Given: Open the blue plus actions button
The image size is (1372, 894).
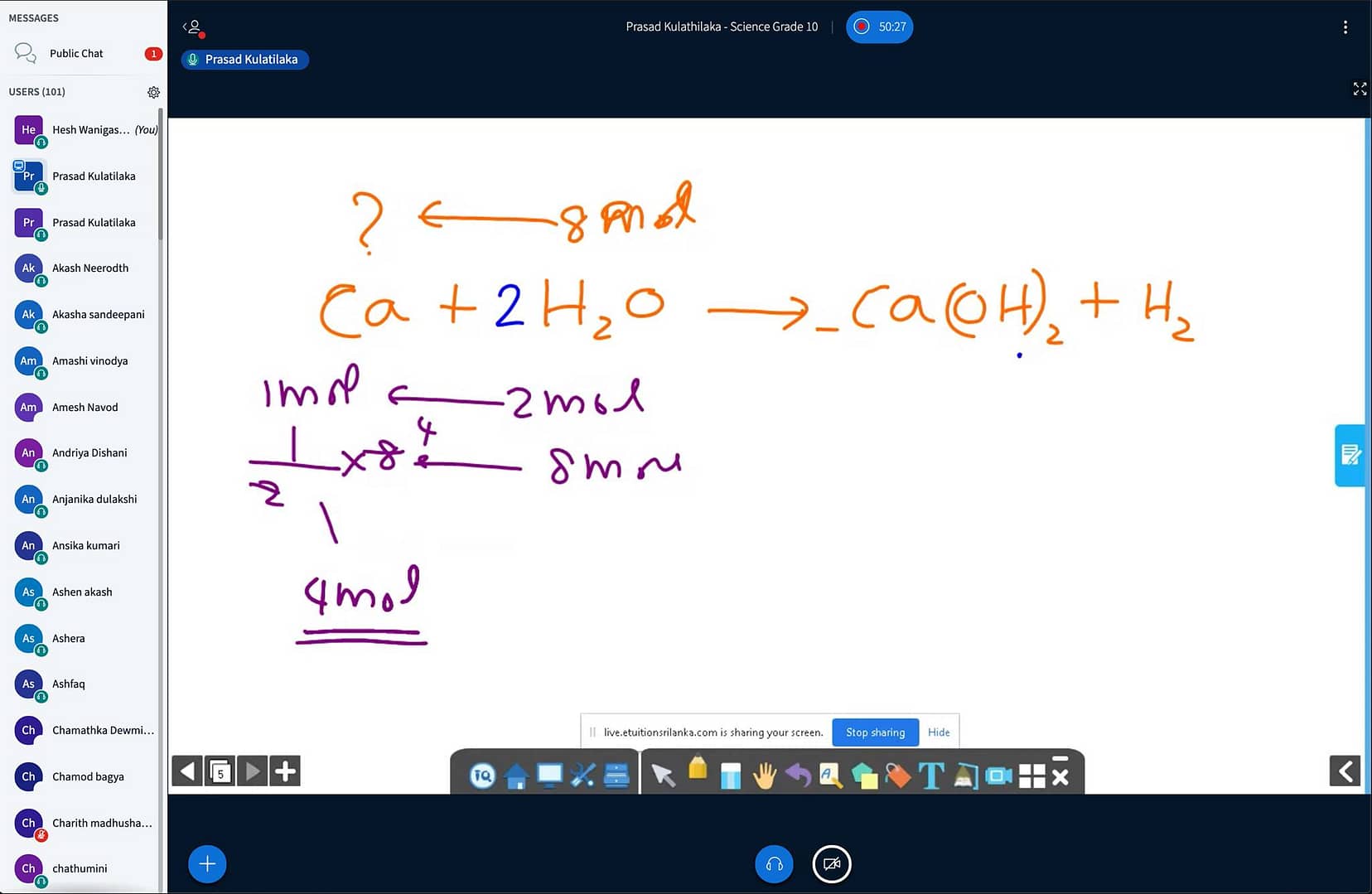Looking at the screenshot, I should 207,864.
